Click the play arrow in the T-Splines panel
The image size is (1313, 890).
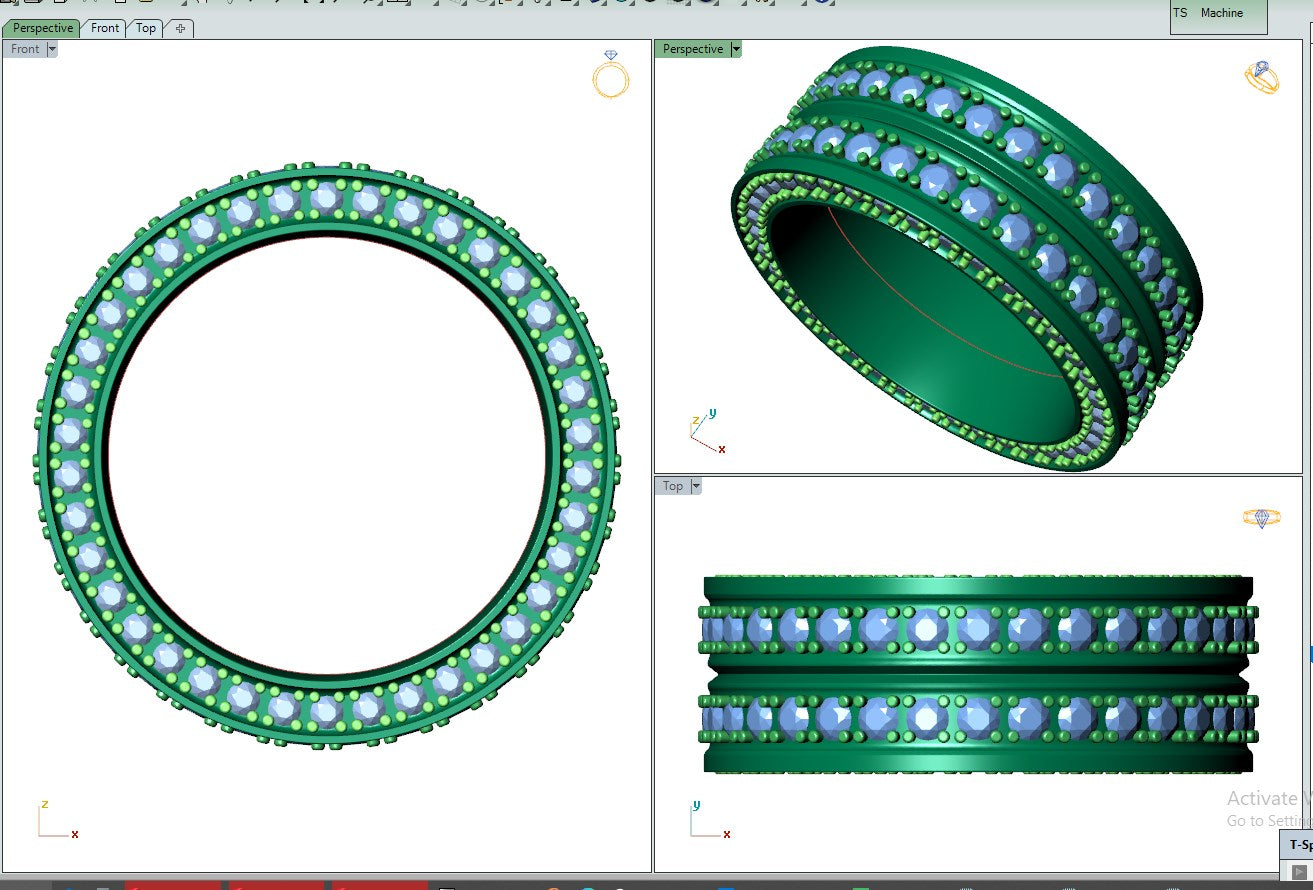[1300, 873]
